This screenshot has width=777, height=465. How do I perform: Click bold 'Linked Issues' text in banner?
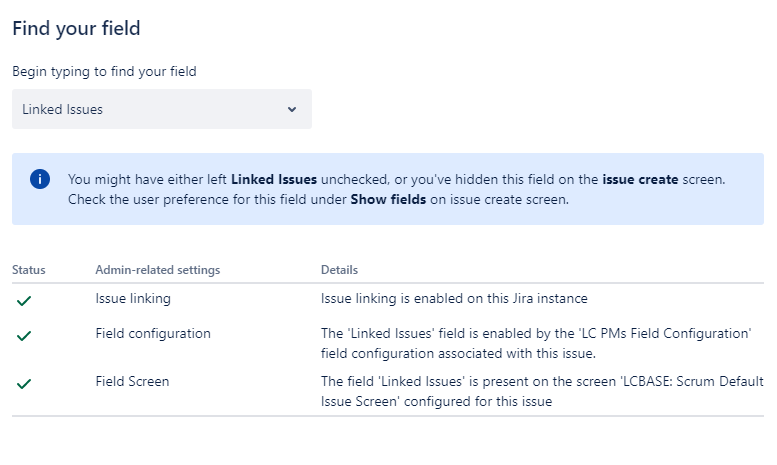(x=274, y=180)
